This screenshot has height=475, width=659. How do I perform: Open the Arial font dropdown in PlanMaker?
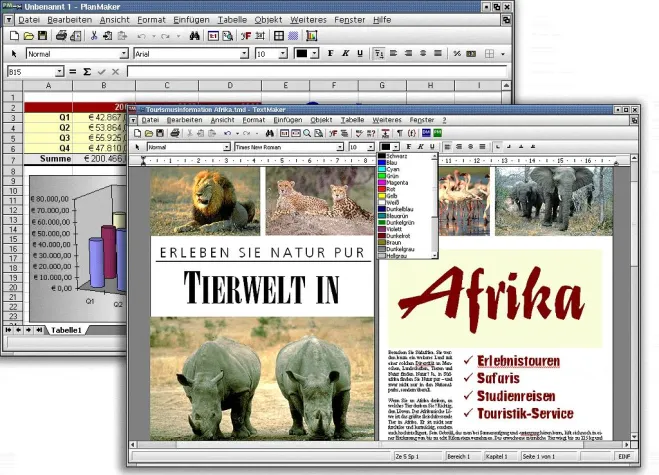[x=243, y=53]
